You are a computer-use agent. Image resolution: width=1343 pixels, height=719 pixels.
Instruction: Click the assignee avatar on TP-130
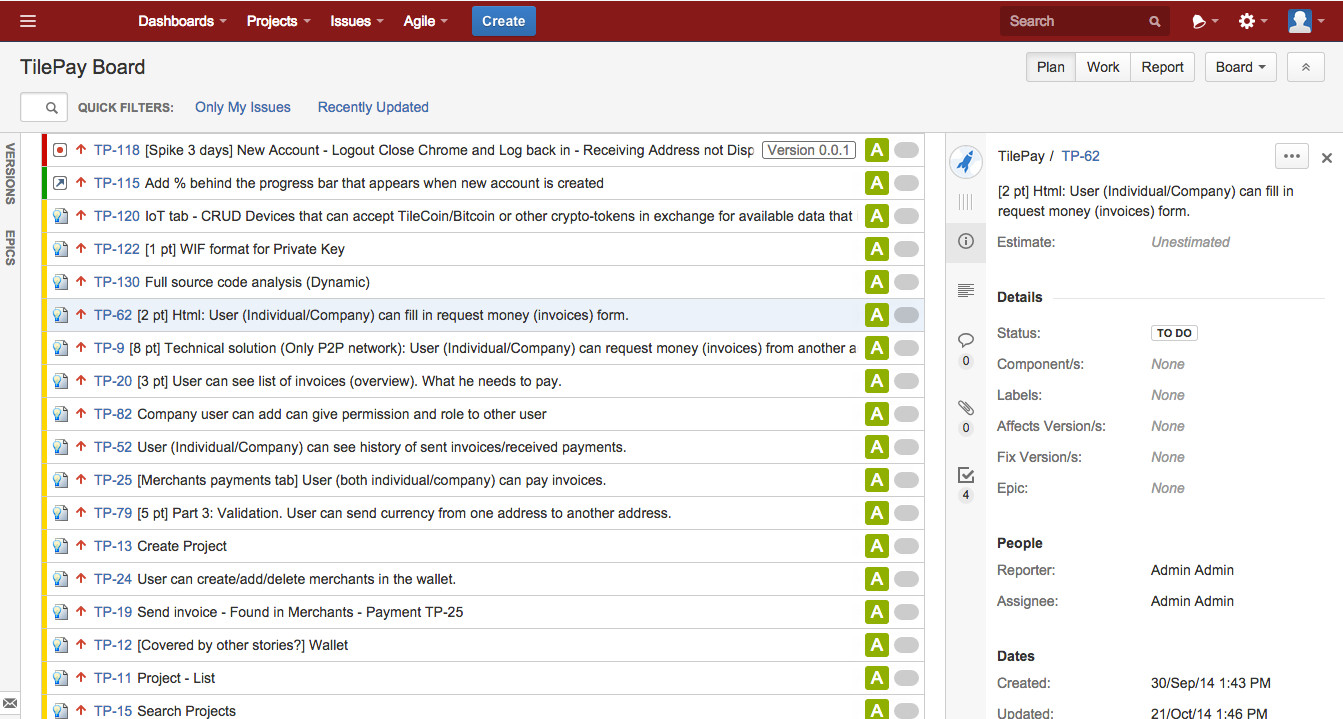pos(877,282)
